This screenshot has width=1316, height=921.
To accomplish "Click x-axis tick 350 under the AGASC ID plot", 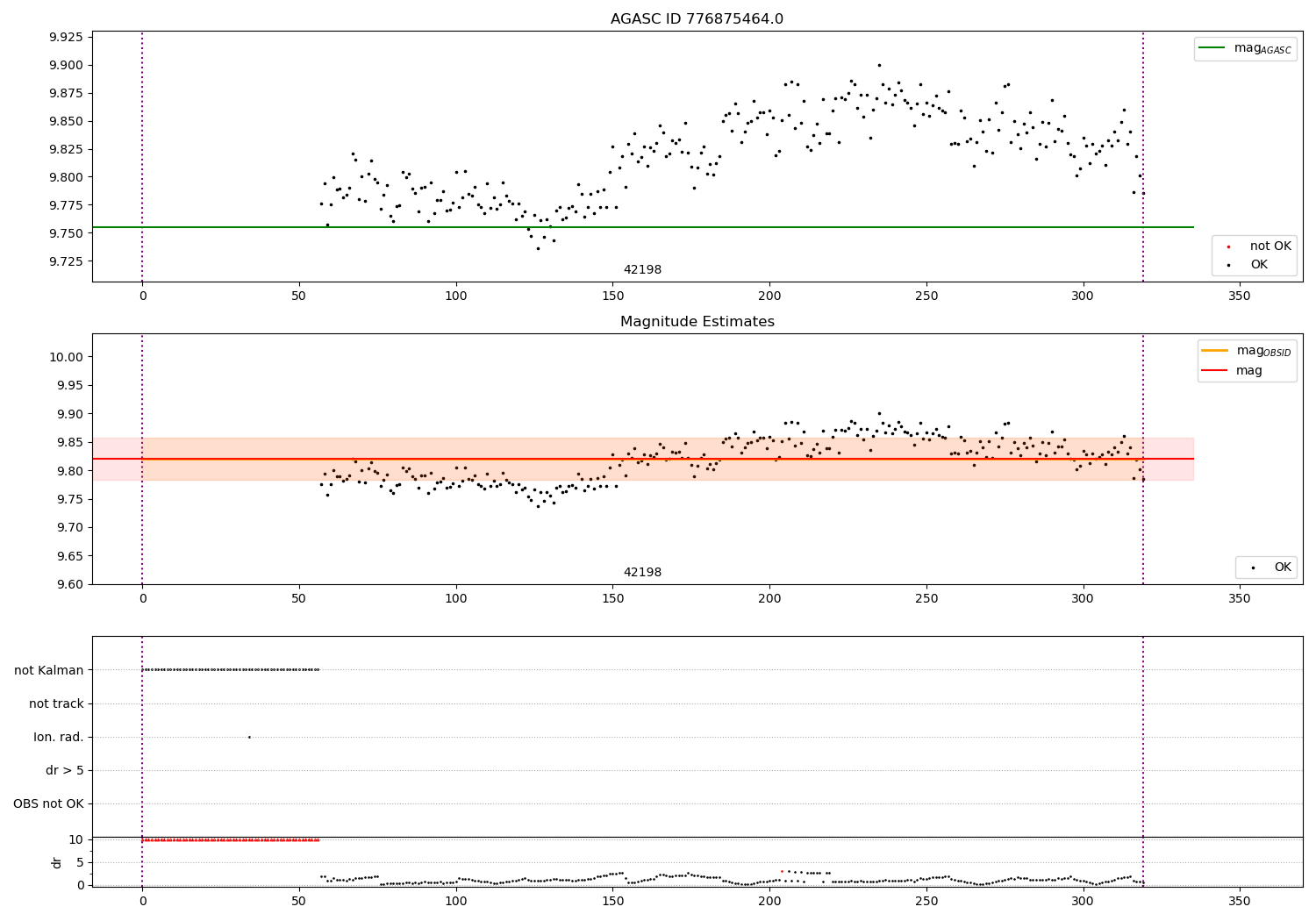I will [1240, 296].
